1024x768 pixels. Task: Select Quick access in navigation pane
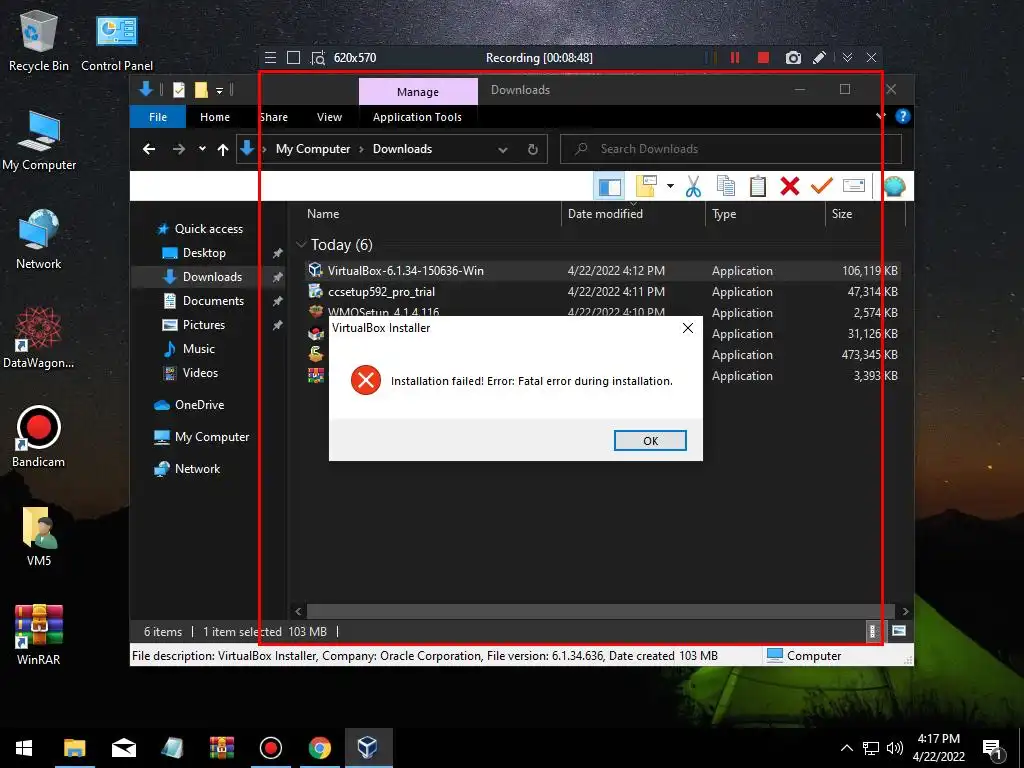pos(208,229)
